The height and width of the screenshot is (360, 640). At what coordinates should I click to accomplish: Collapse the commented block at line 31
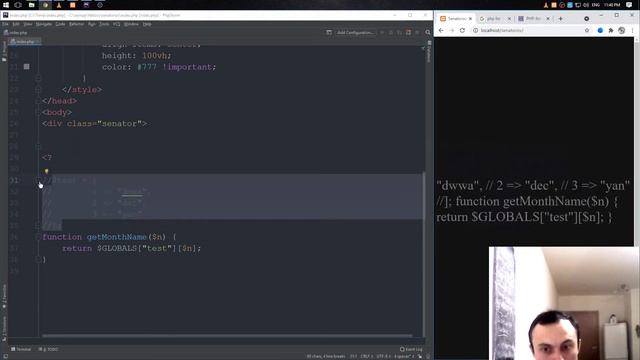click(x=38, y=180)
